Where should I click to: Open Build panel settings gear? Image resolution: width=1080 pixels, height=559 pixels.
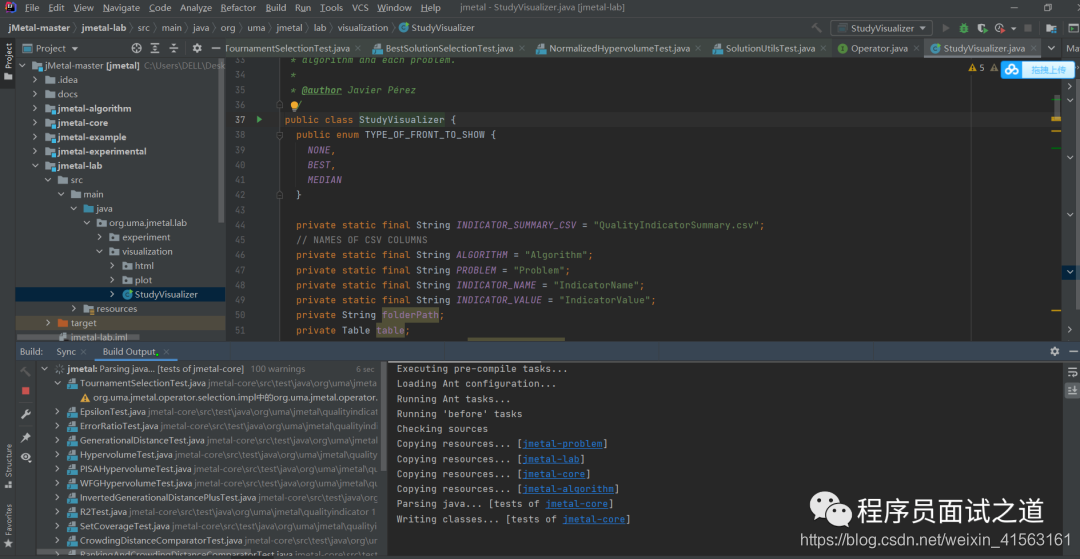tap(1055, 351)
